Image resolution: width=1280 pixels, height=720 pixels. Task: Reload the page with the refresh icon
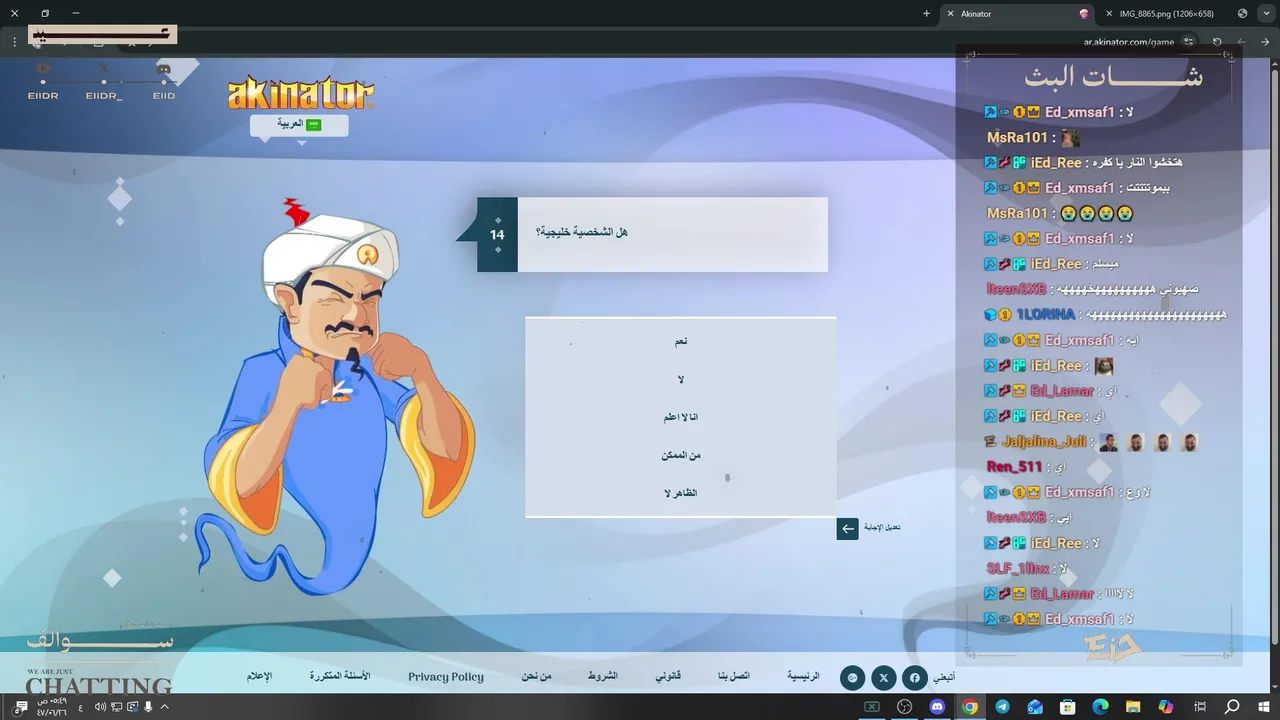[1217, 42]
